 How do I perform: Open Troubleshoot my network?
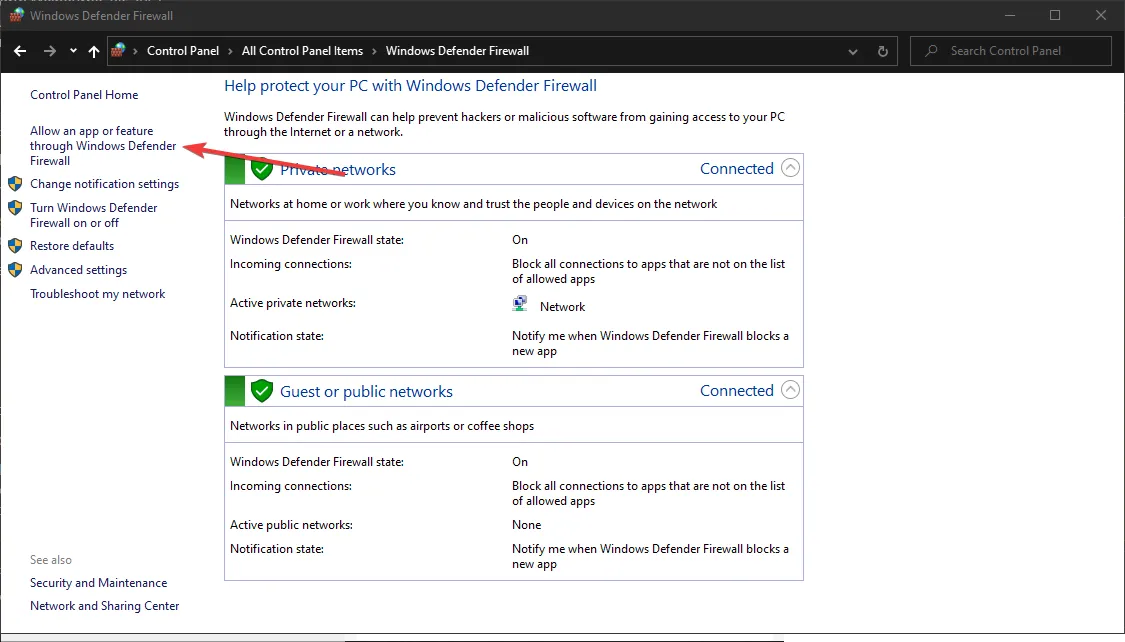(x=98, y=294)
